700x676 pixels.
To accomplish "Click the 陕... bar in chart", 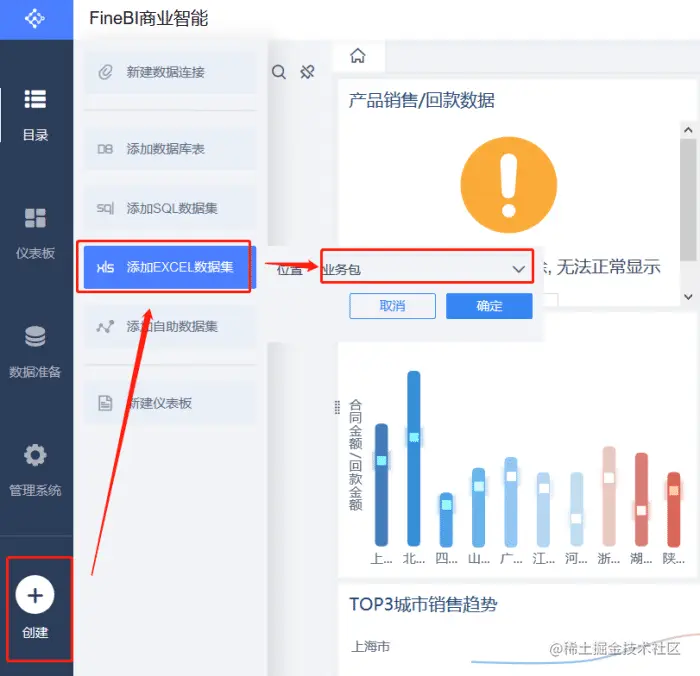I will [674, 509].
